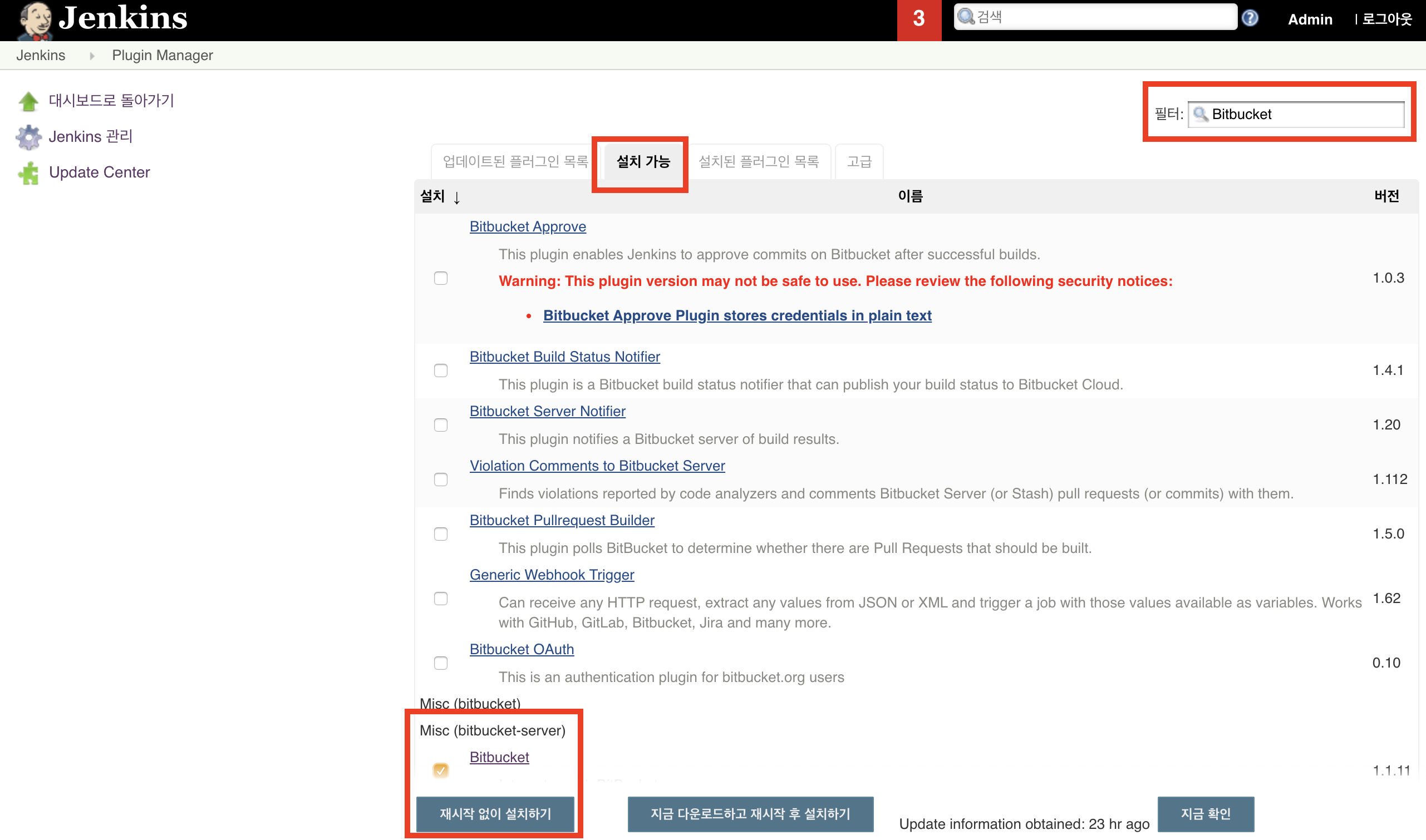Image resolution: width=1426 pixels, height=840 pixels.
Task: Click the 지금 확인 button
Action: point(1205,813)
